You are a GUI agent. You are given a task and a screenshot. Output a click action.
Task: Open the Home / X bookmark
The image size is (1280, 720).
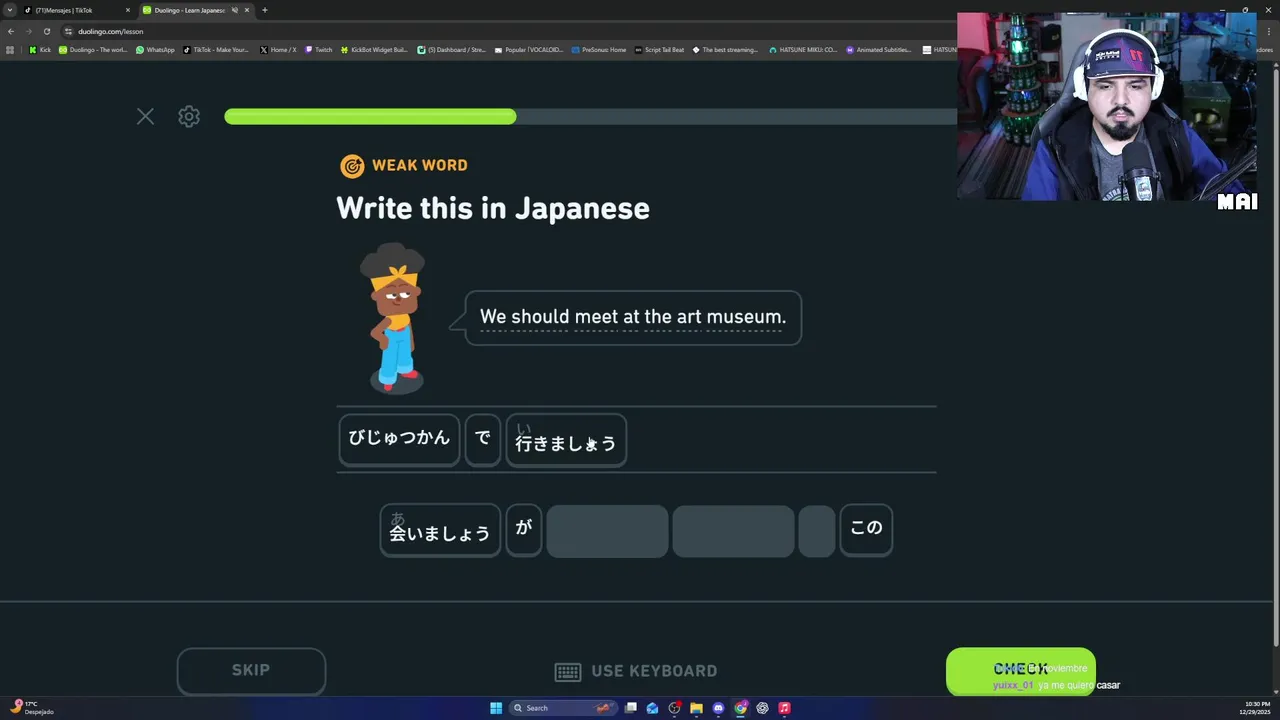278,49
